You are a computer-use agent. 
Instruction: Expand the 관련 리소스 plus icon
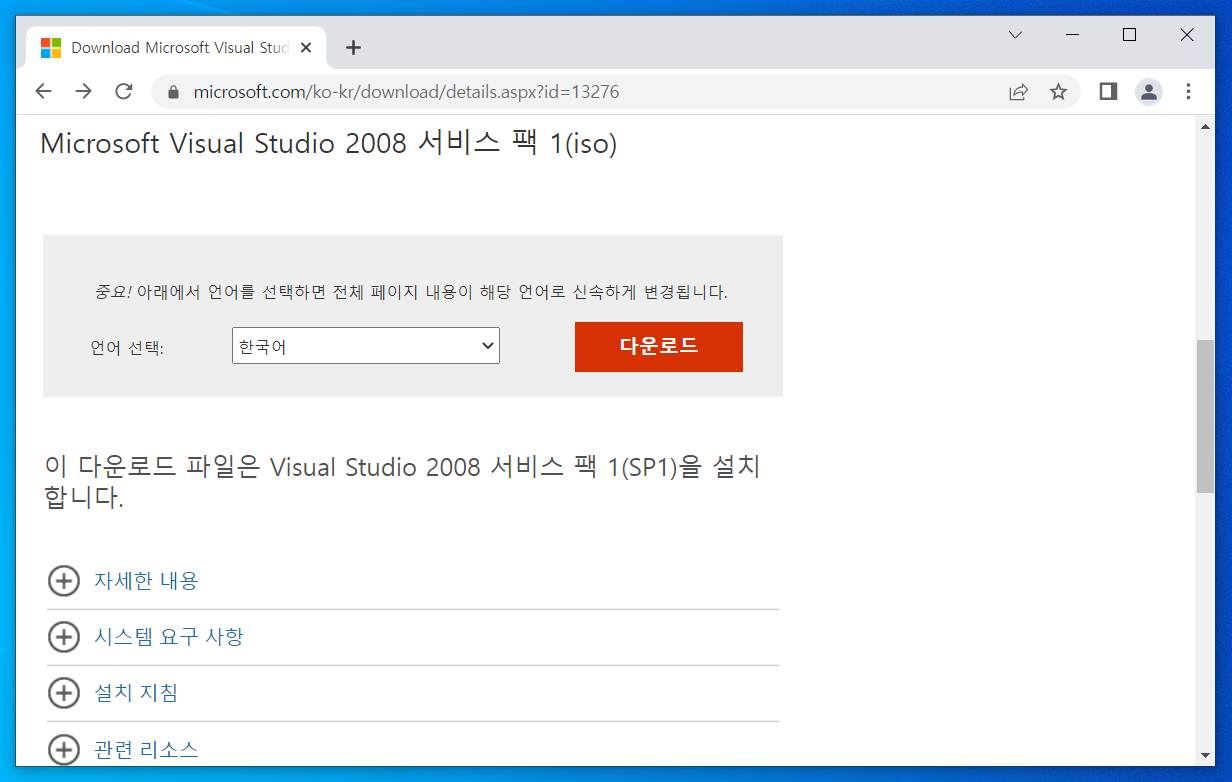click(x=64, y=749)
